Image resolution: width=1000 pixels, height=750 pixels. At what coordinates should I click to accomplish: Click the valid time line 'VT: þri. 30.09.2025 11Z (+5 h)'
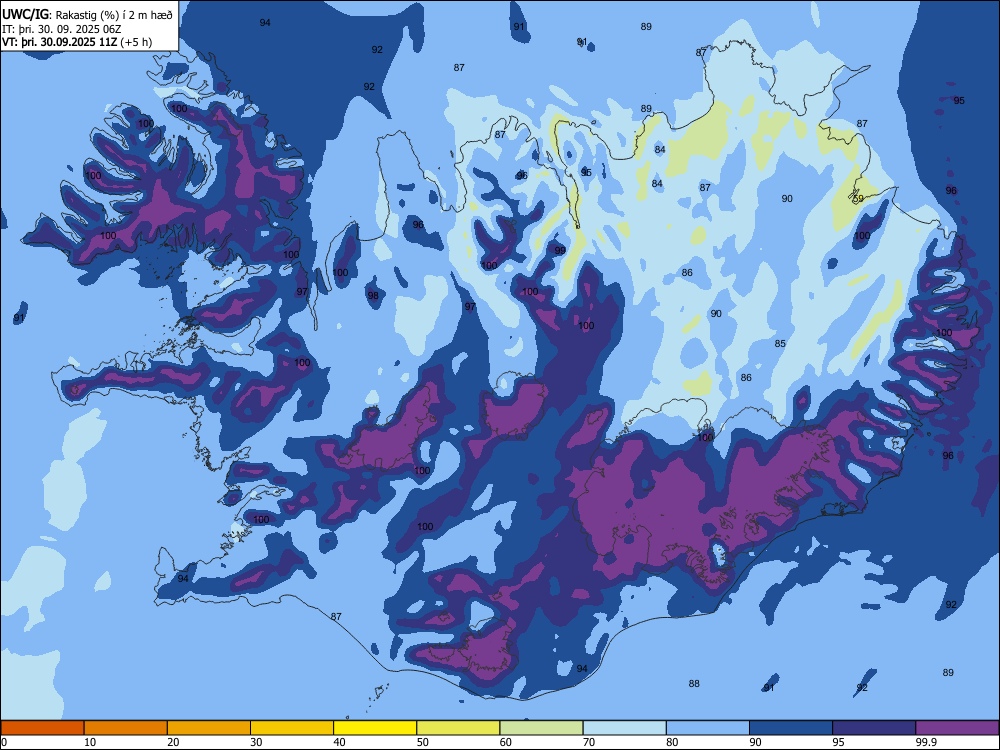77,42
